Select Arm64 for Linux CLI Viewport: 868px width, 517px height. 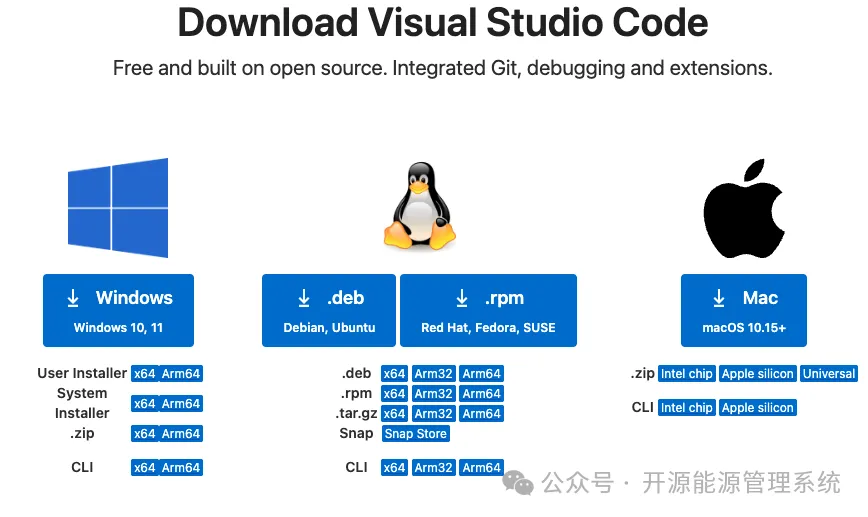pyautogui.click(x=482, y=468)
